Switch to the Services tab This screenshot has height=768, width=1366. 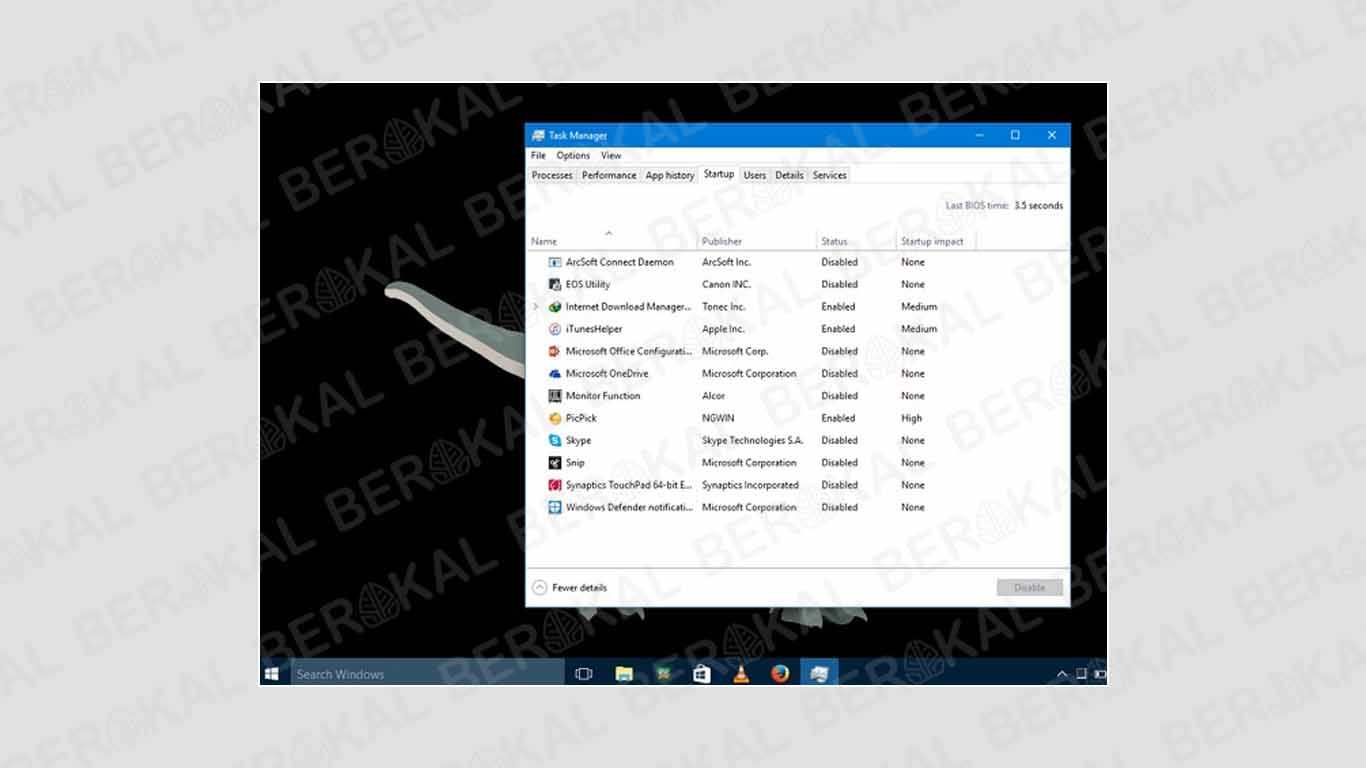tap(830, 175)
